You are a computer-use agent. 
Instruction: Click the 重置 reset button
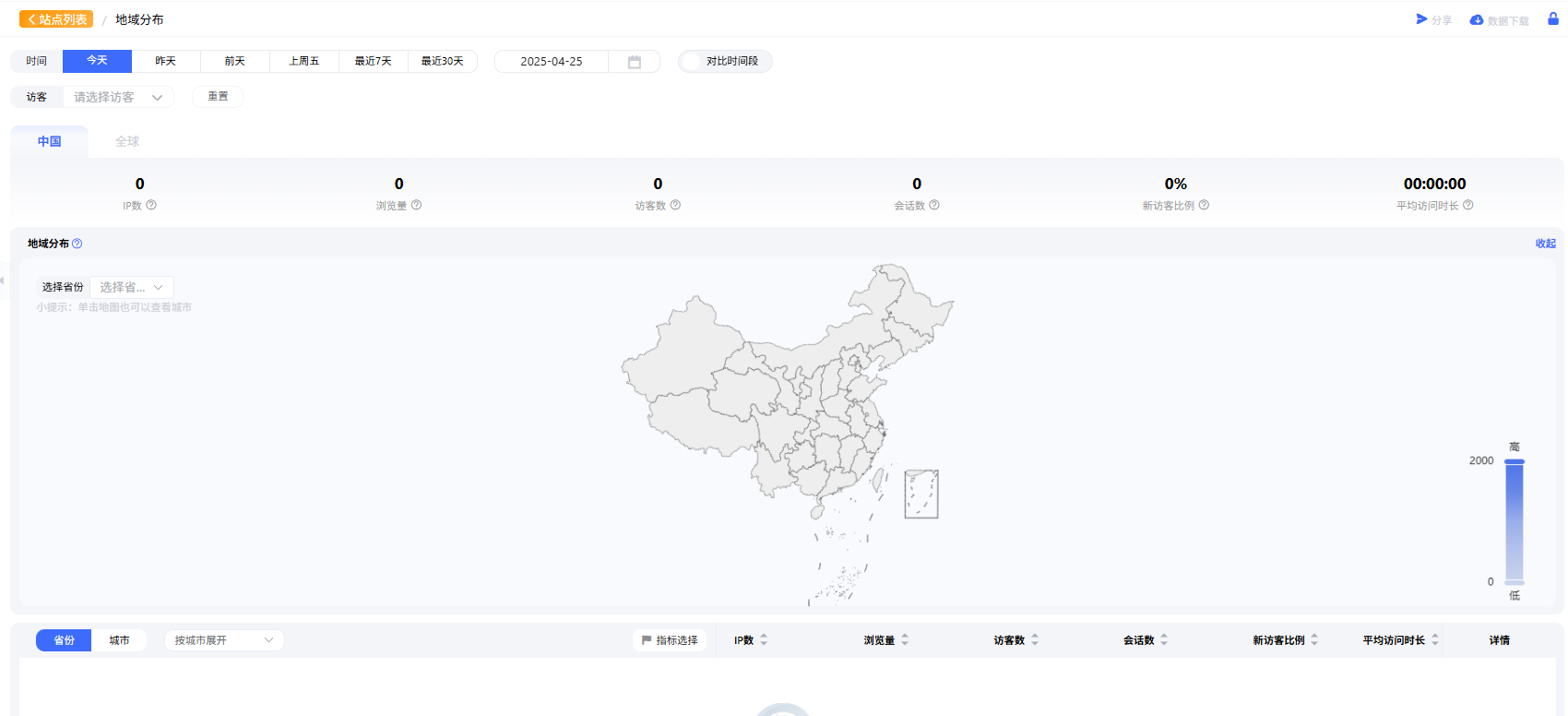coord(218,97)
